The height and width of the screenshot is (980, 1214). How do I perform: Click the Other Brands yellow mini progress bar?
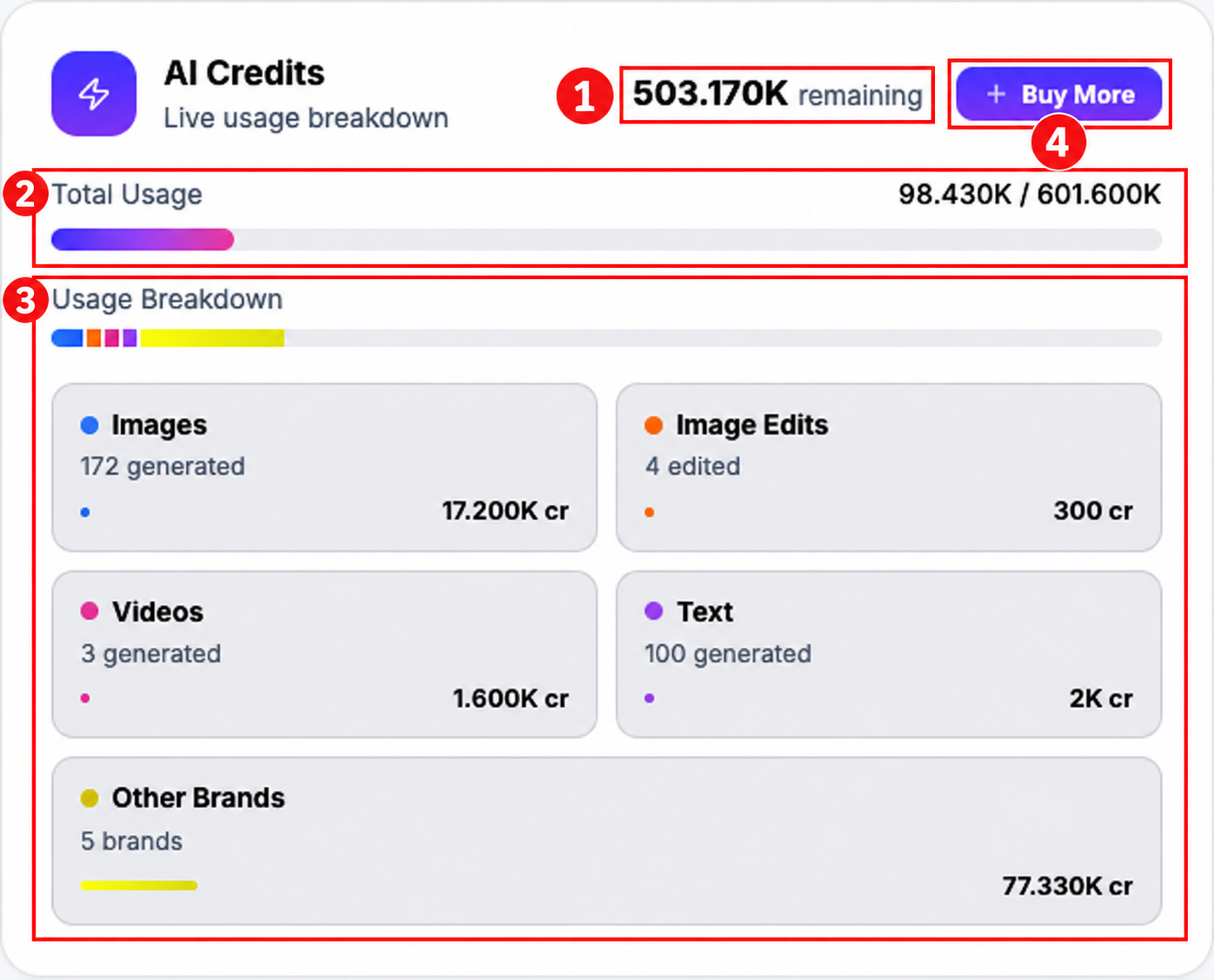(x=139, y=886)
